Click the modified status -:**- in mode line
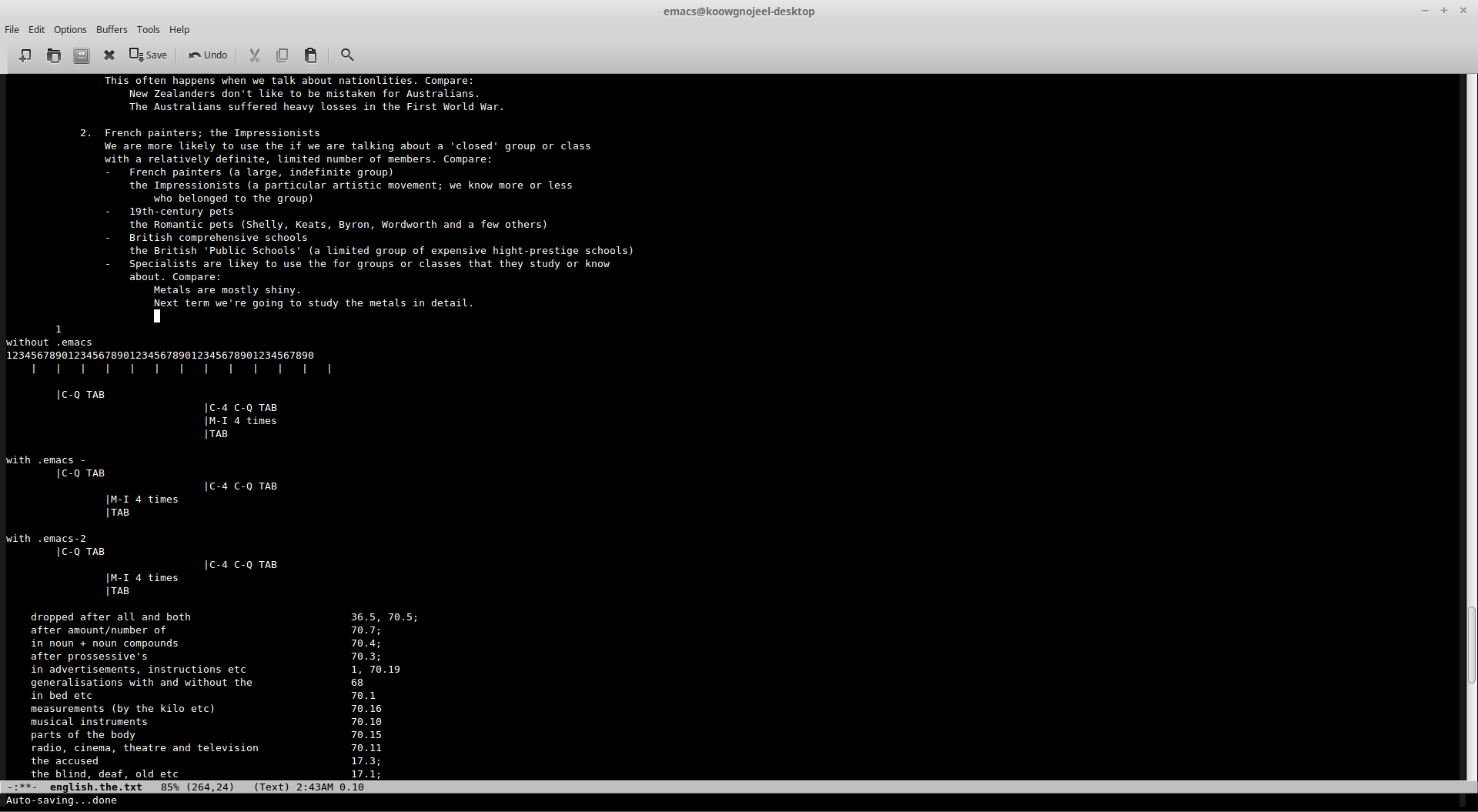Screen dimensions: 1478x812 (x=22, y=787)
